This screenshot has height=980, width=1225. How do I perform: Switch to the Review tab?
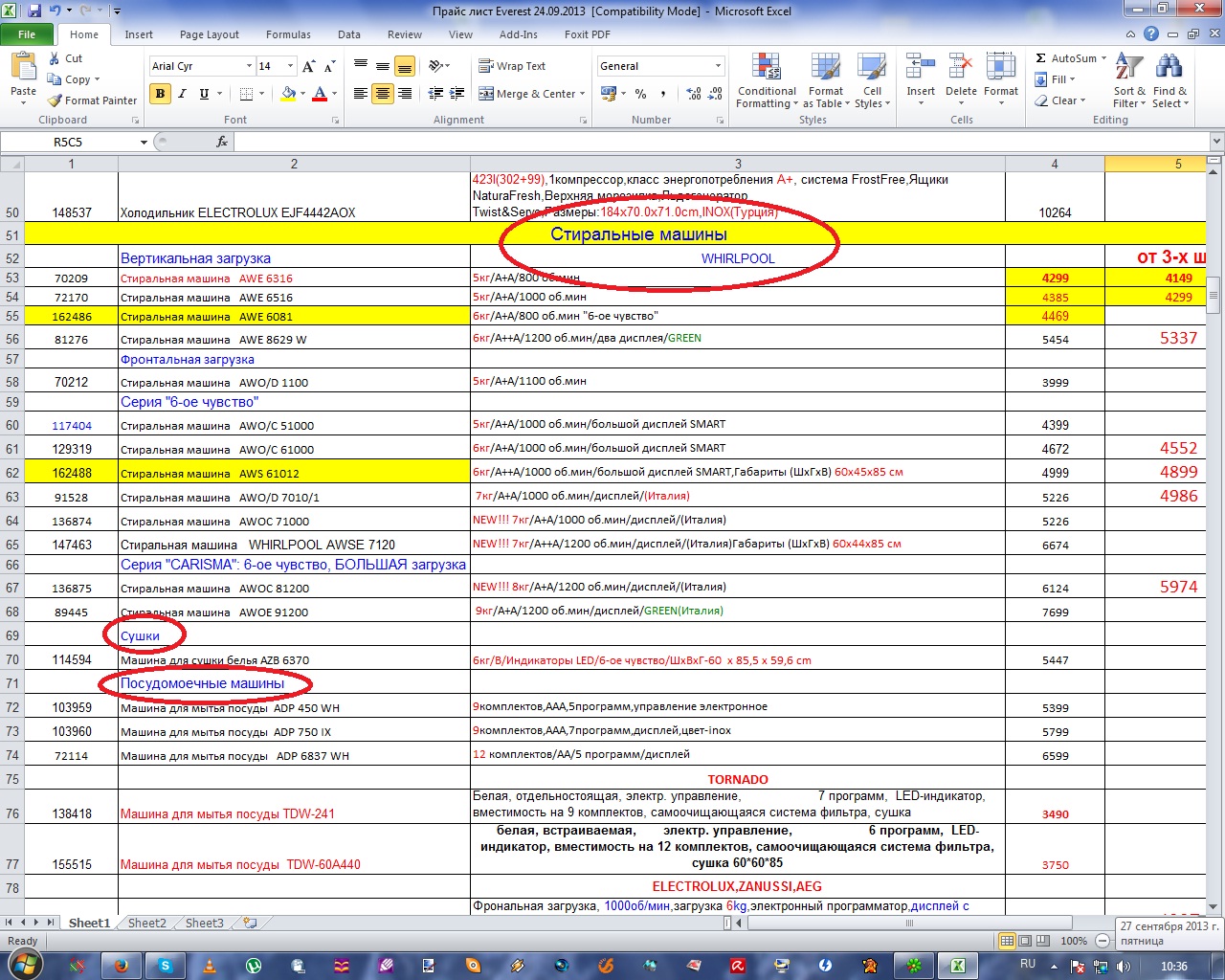[x=405, y=34]
